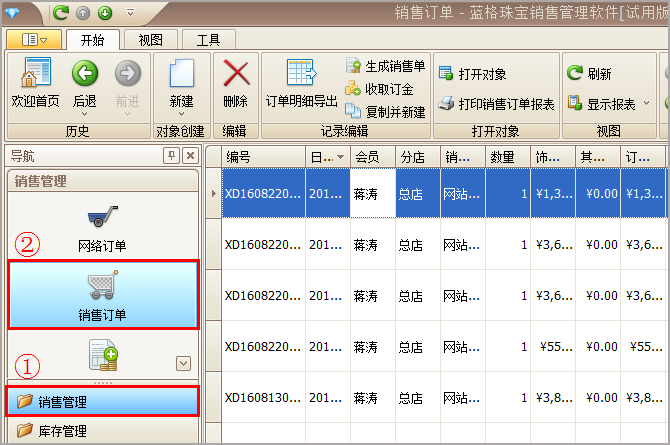Open 销售订单 in the navigation panel
Viewport: 670px width, 445px height.
[103, 295]
